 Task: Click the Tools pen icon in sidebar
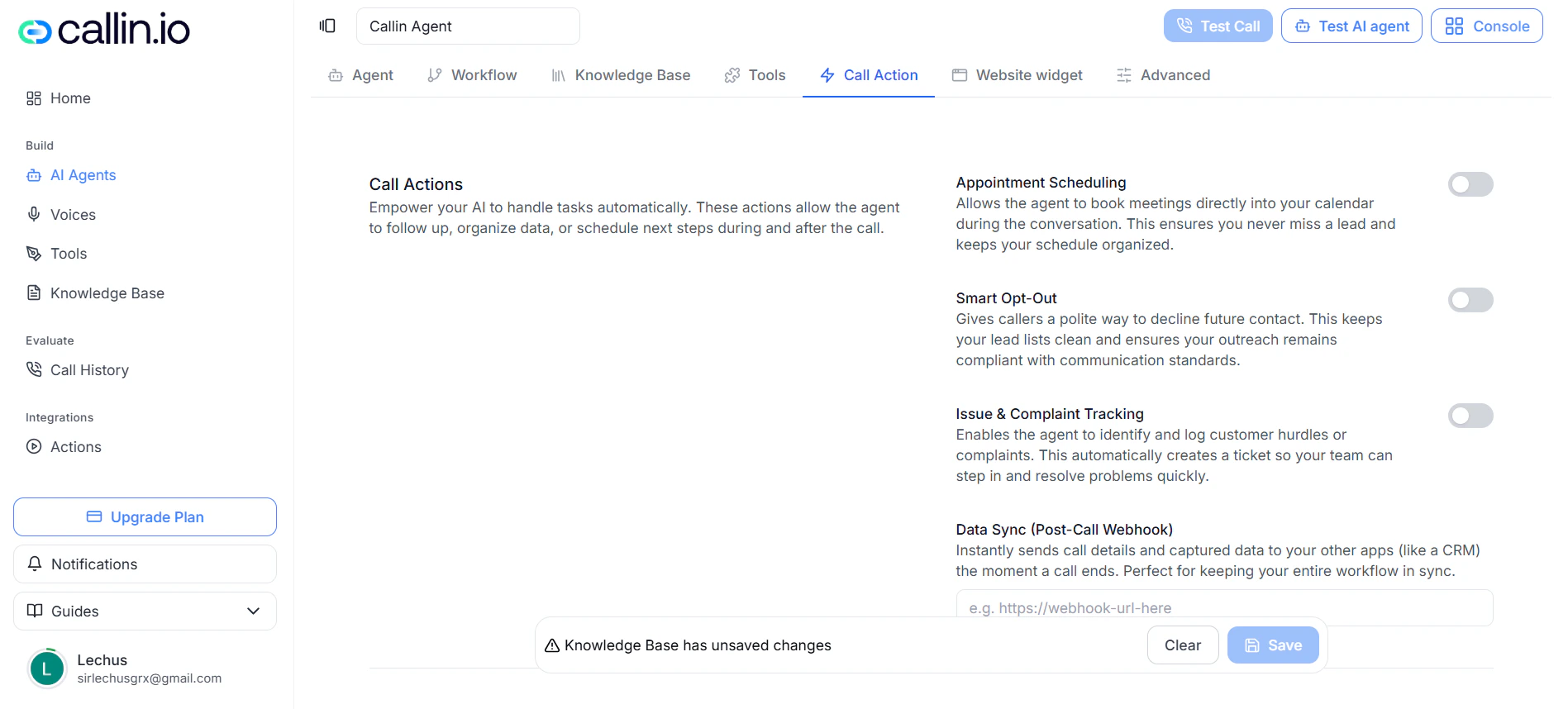click(34, 253)
